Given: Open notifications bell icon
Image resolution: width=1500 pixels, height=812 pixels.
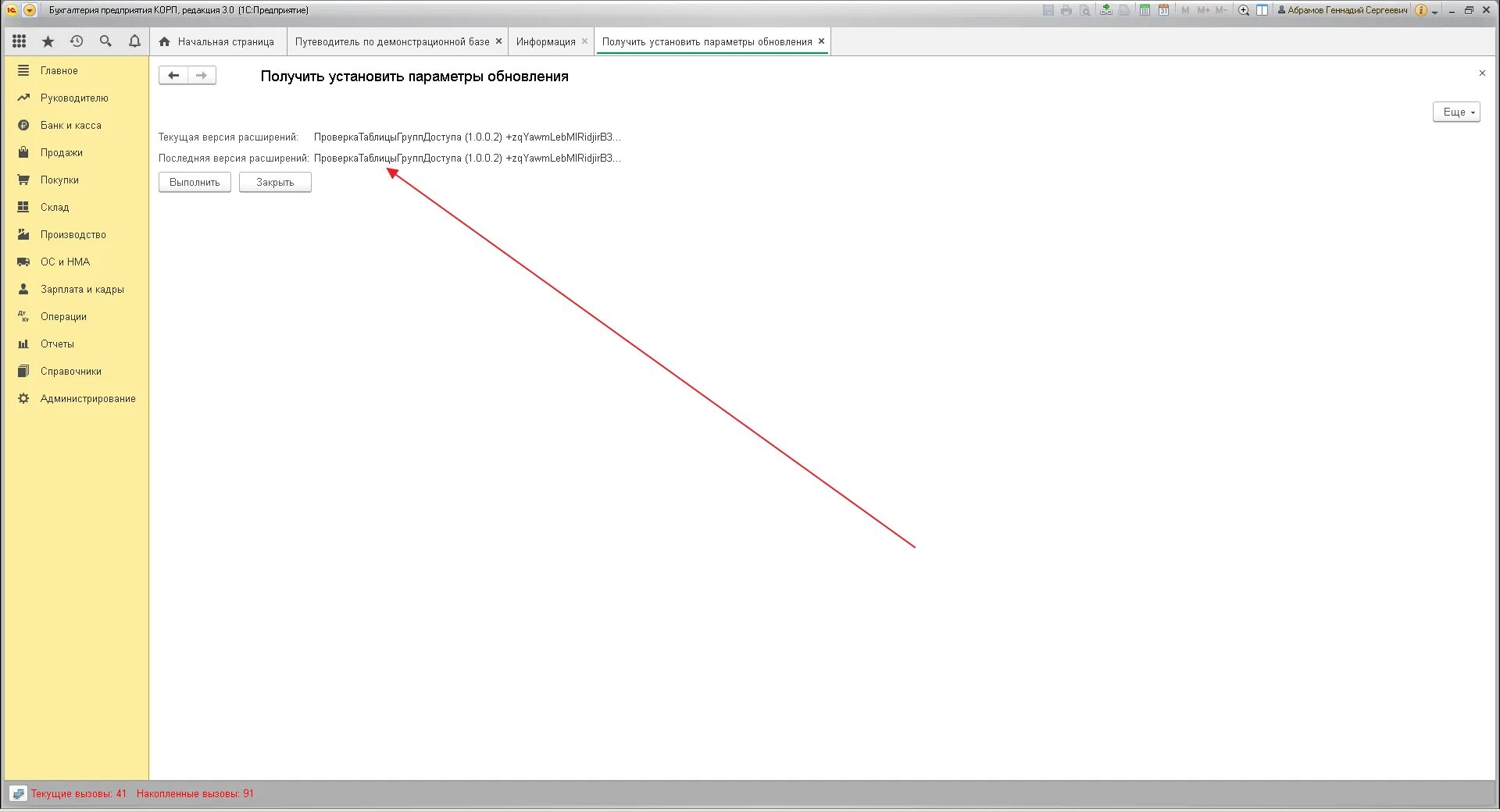Looking at the screenshot, I should 134,41.
